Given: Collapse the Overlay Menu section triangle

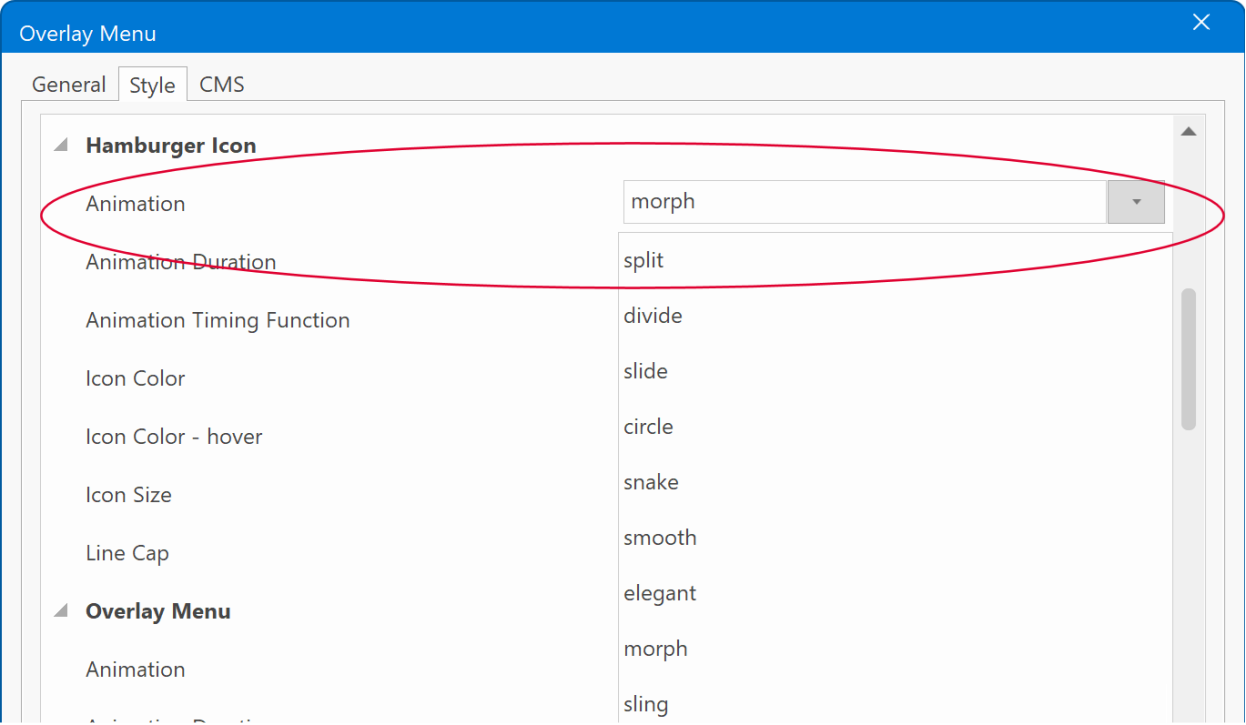Looking at the screenshot, I should (x=62, y=611).
